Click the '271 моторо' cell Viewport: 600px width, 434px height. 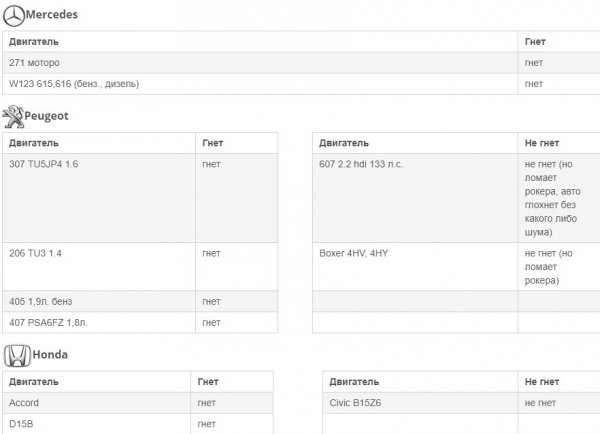pyautogui.click(x=260, y=63)
